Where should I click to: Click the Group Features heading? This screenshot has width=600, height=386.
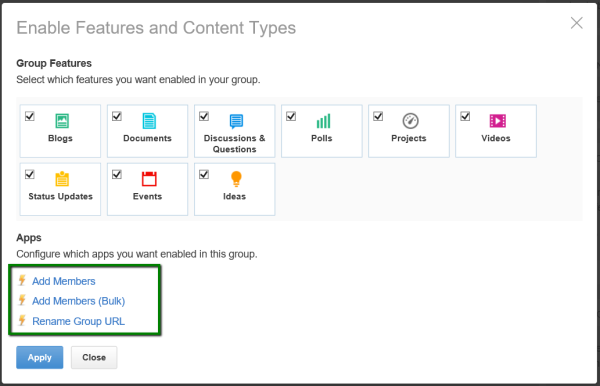click(x=54, y=63)
